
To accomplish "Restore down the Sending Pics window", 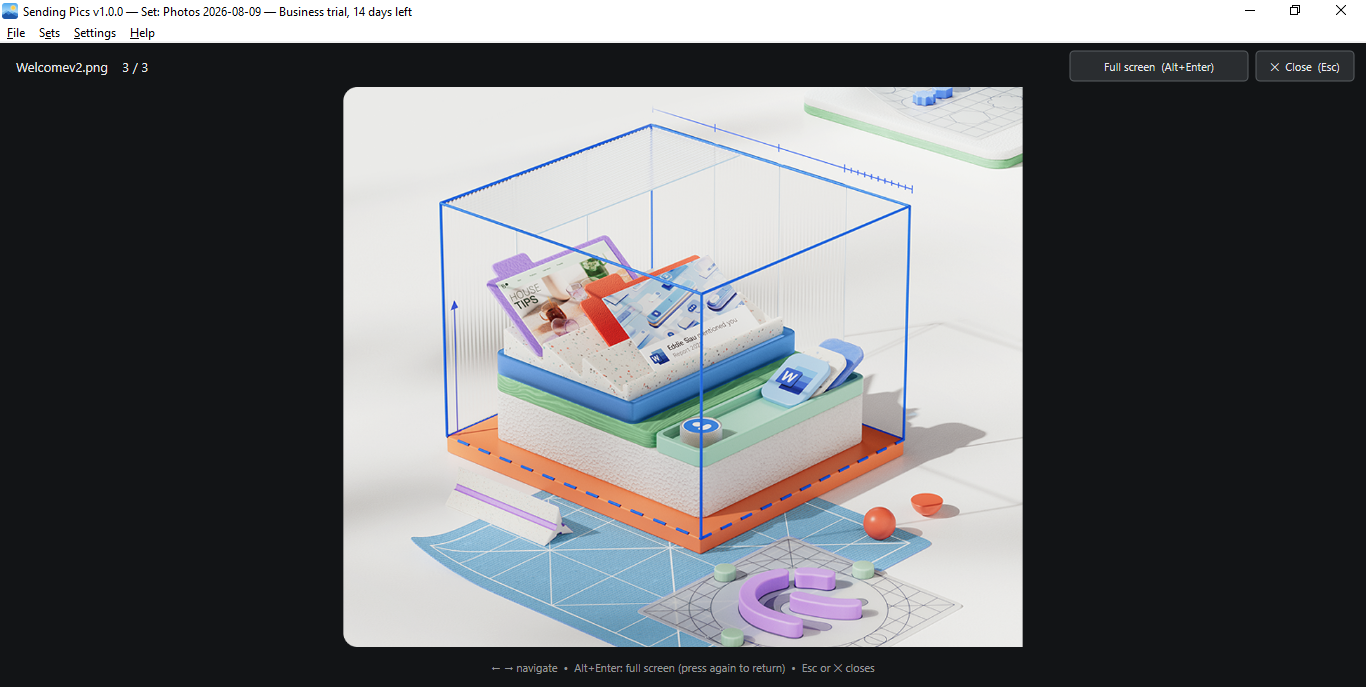I will click(x=1295, y=11).
